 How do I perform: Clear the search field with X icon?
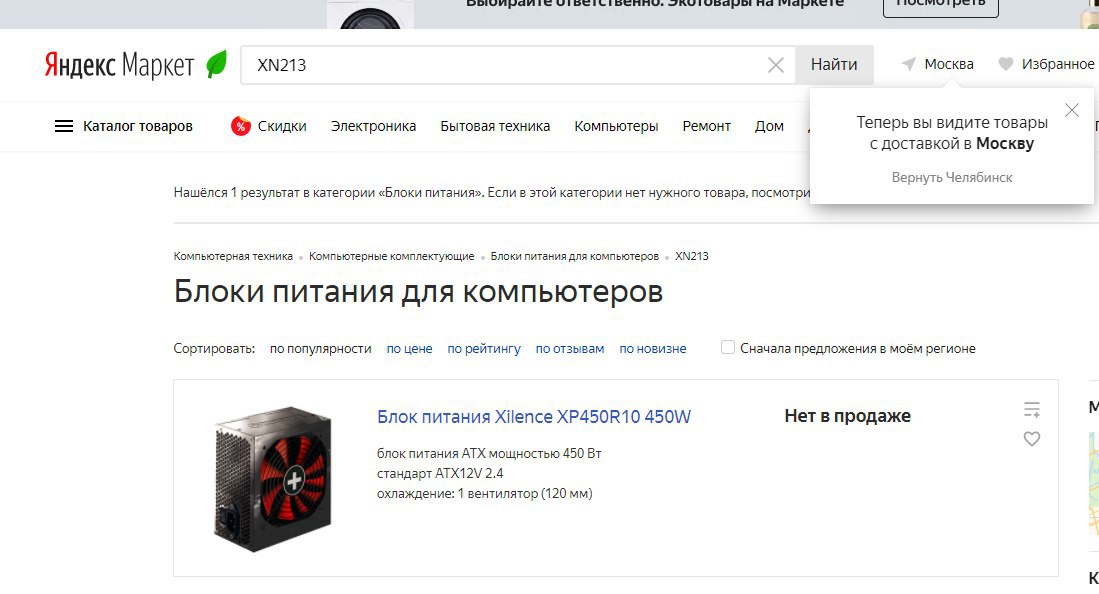tap(775, 65)
